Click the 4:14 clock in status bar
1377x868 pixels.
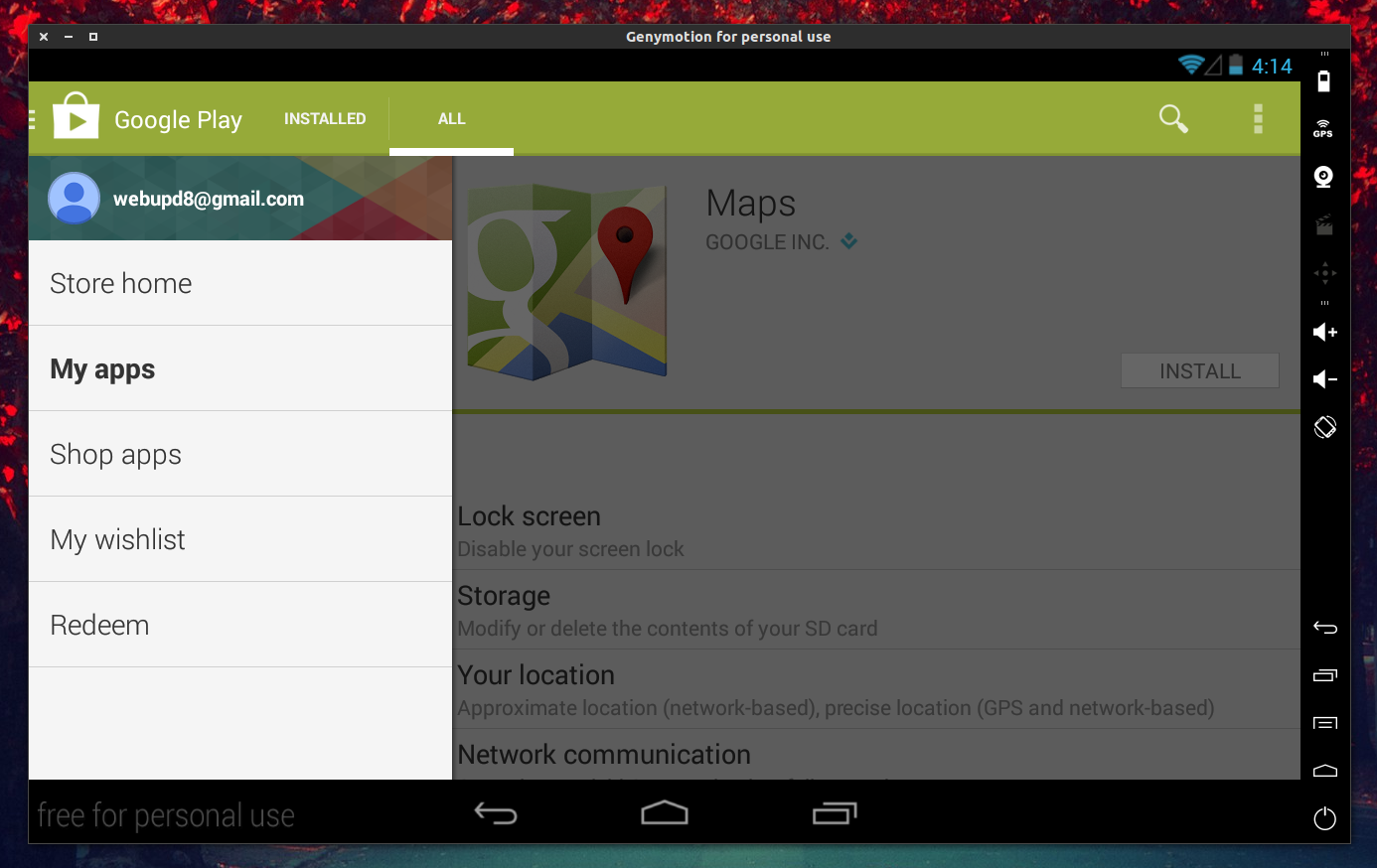point(1272,67)
